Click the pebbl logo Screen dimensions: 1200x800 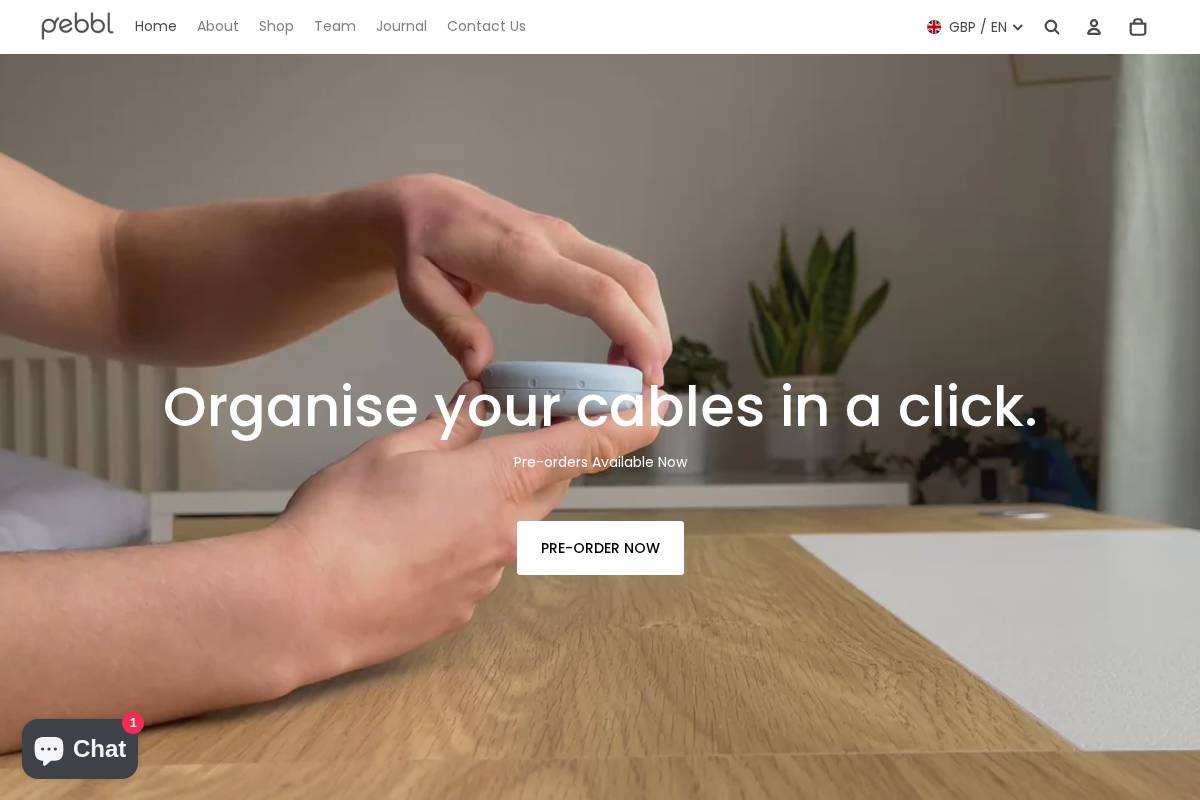[77, 26]
